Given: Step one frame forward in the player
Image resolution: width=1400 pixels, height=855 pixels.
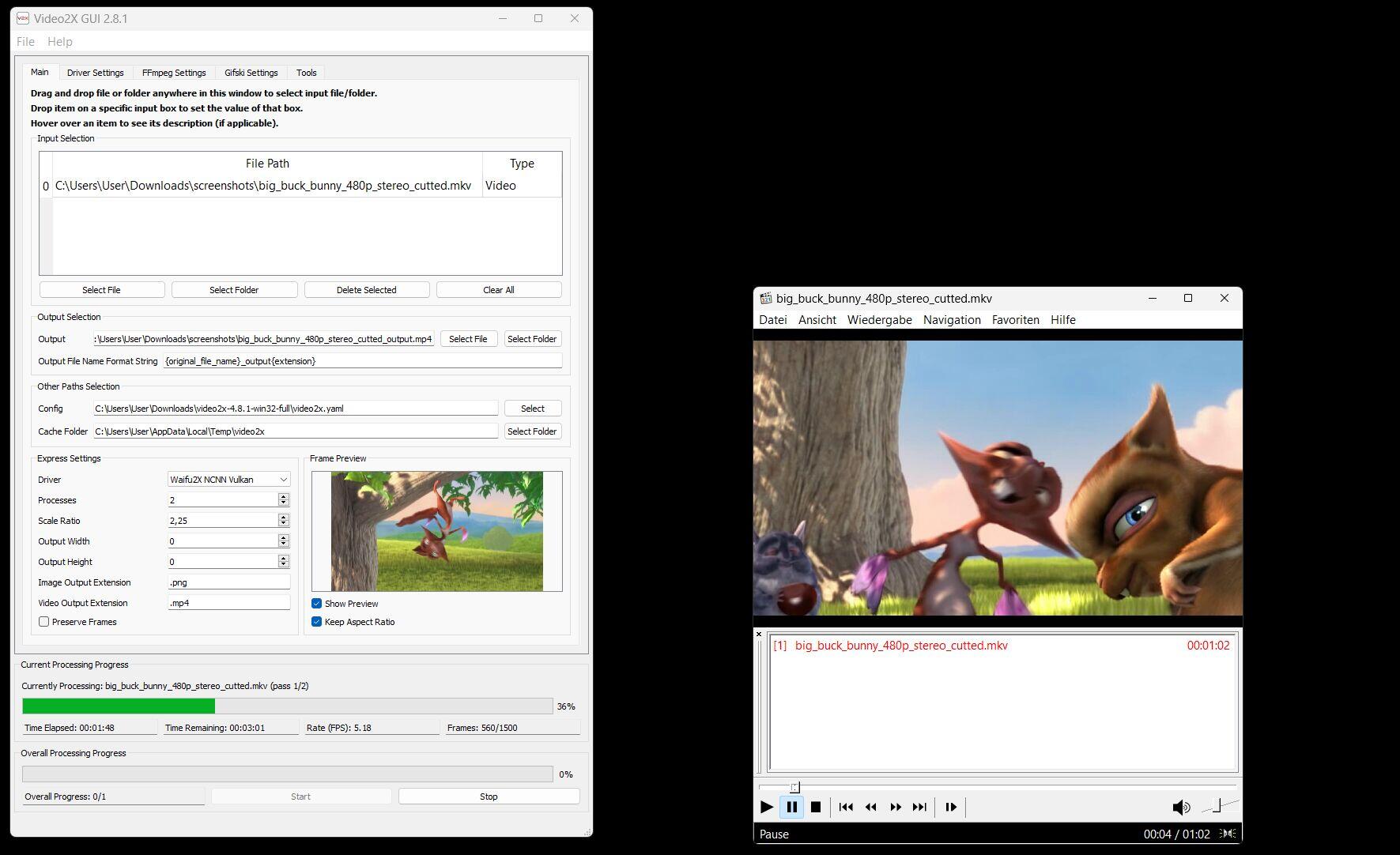Looking at the screenshot, I should point(951,807).
